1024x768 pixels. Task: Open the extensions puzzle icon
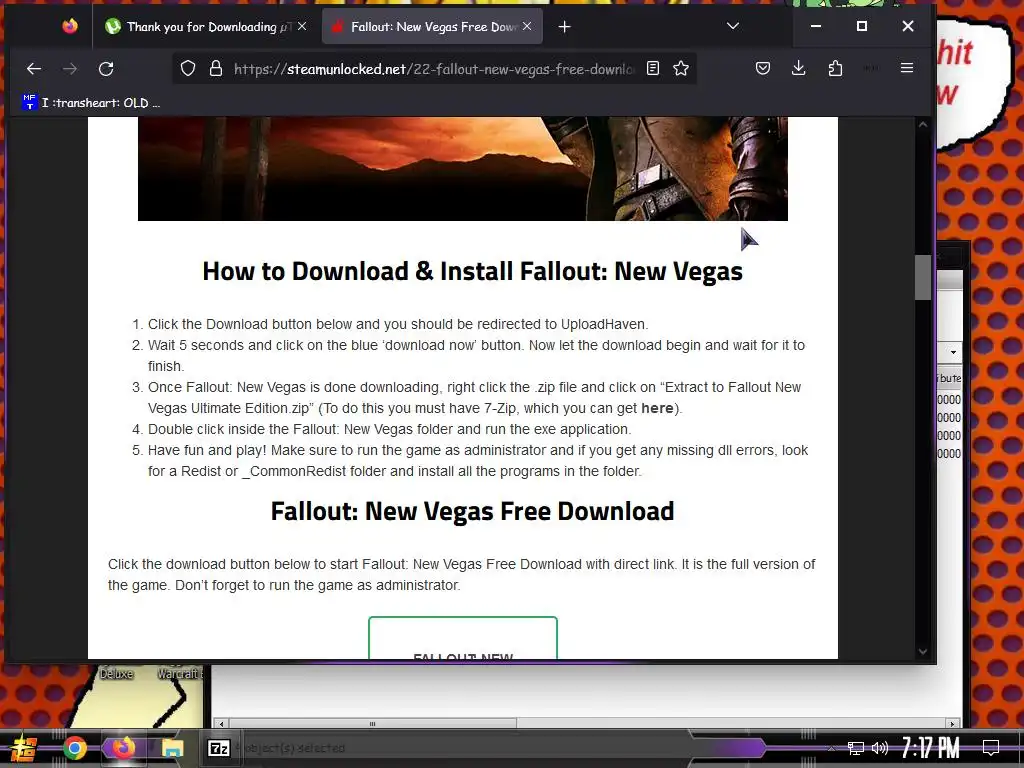(835, 69)
